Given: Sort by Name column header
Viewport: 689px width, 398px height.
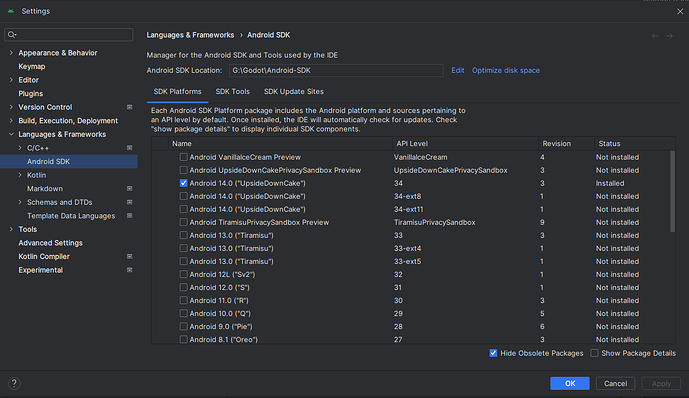Looking at the screenshot, I should [280, 144].
